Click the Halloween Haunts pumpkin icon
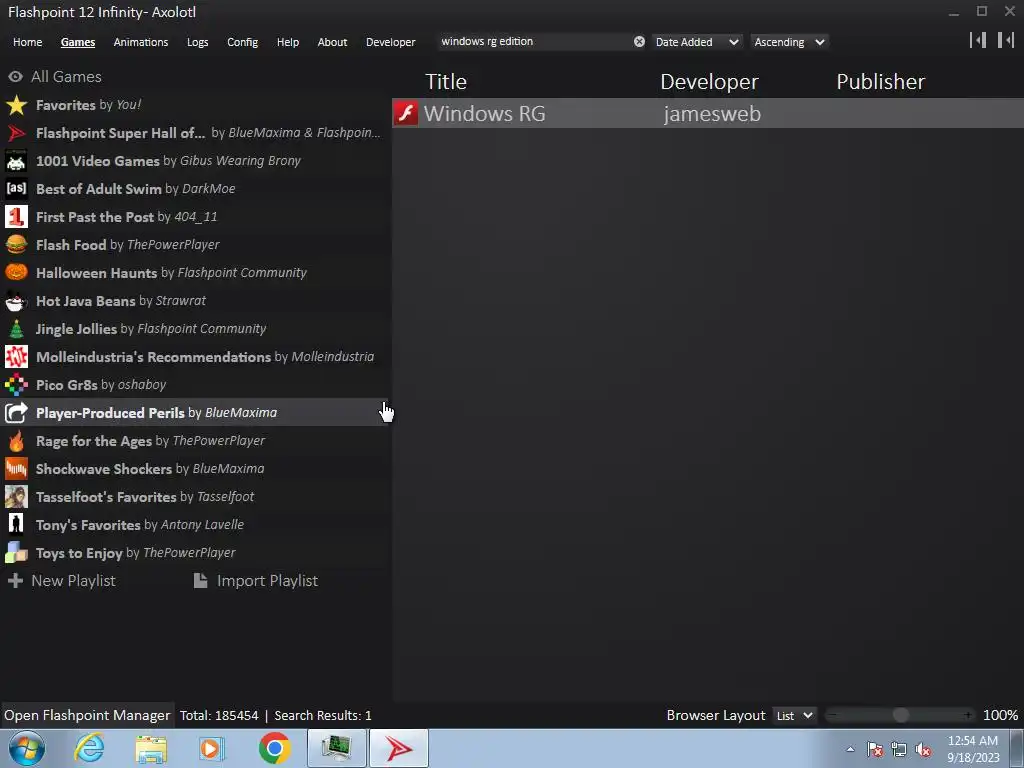This screenshot has height=768, width=1024. pos(16,272)
